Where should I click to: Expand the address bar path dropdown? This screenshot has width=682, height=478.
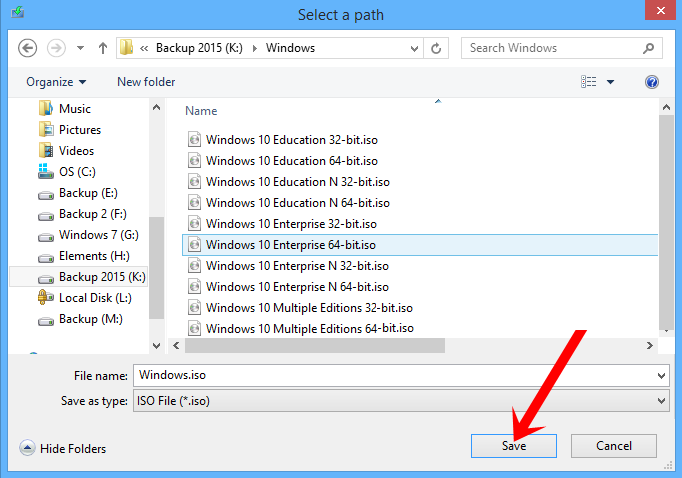tap(410, 48)
